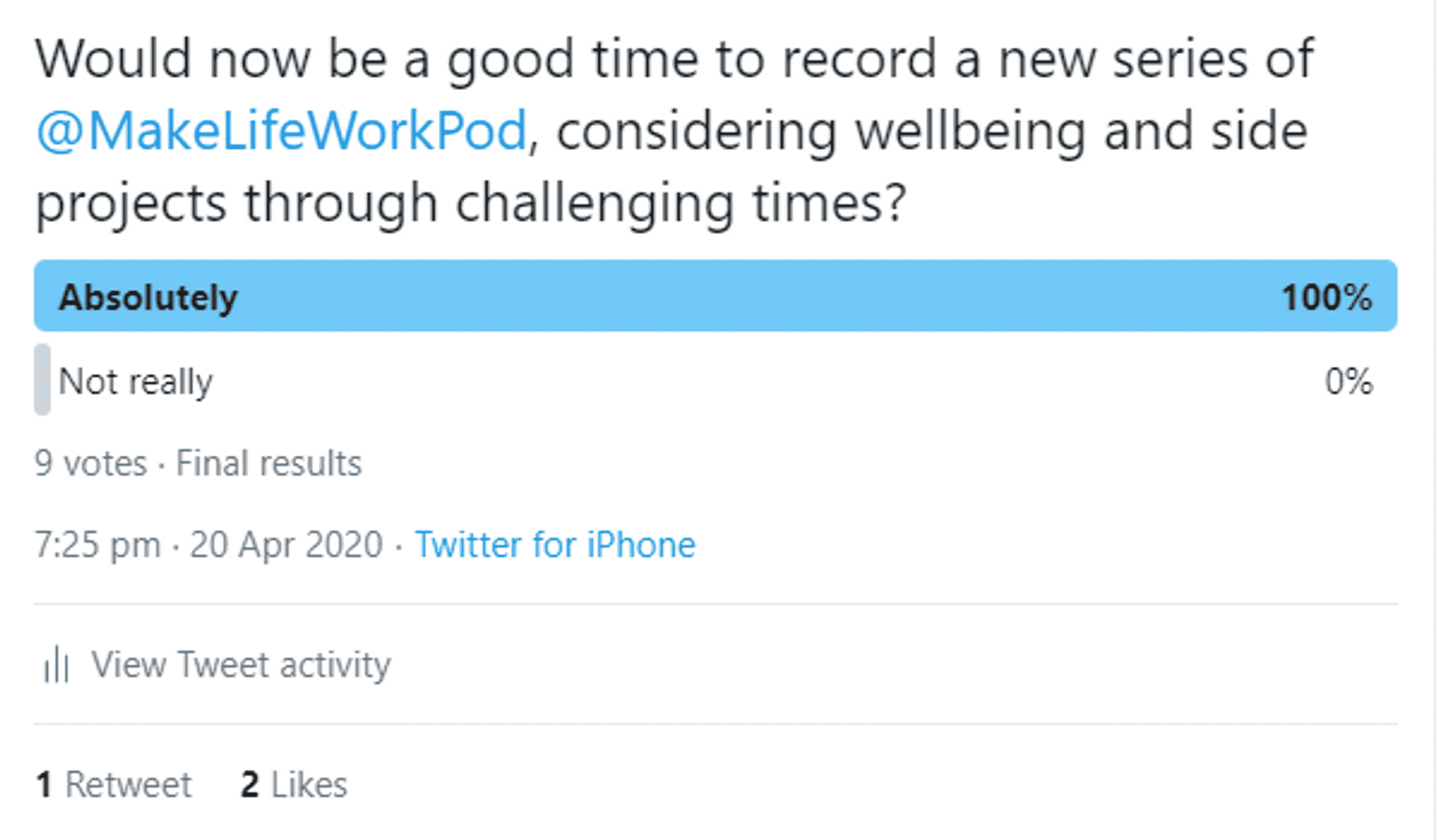Image resolution: width=1438 pixels, height=840 pixels.
Task: Open the @MakeLifeWorkPod mention link
Action: (x=282, y=132)
